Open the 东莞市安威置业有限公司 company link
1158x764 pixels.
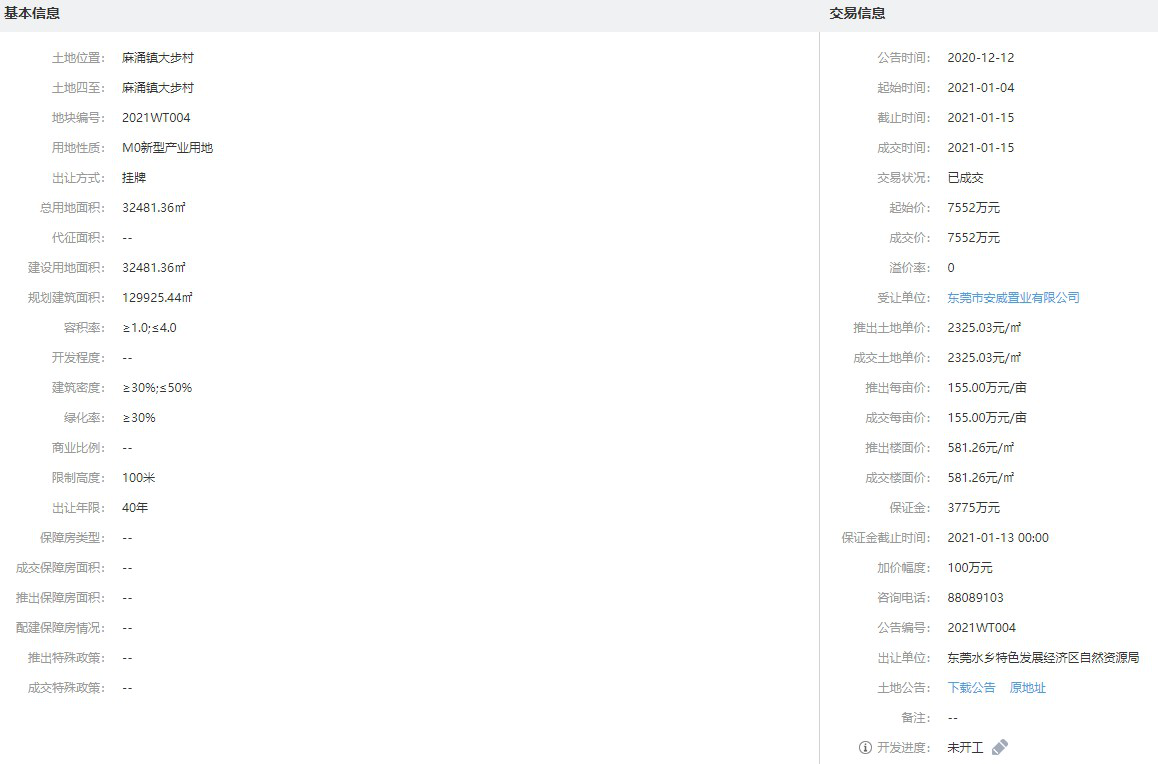pos(1013,298)
